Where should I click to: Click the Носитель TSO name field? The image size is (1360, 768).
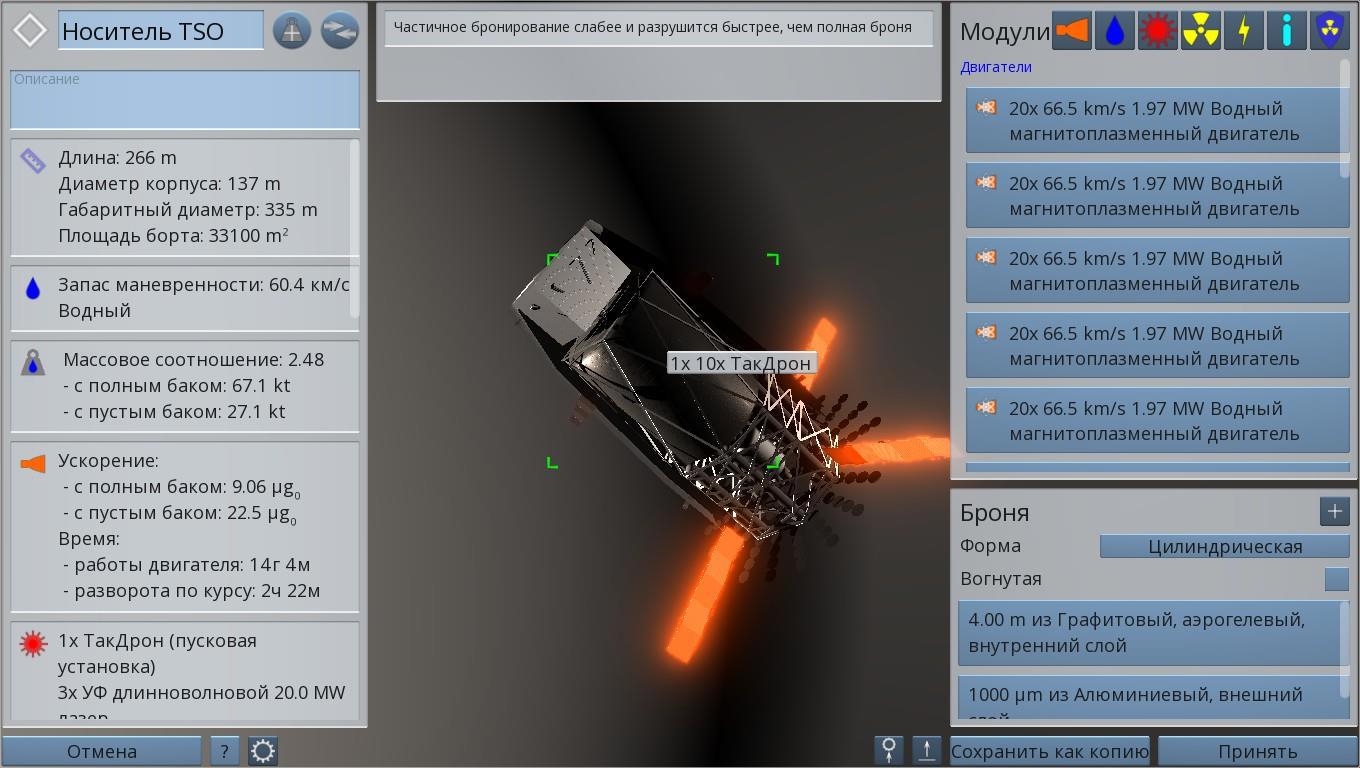coord(161,31)
